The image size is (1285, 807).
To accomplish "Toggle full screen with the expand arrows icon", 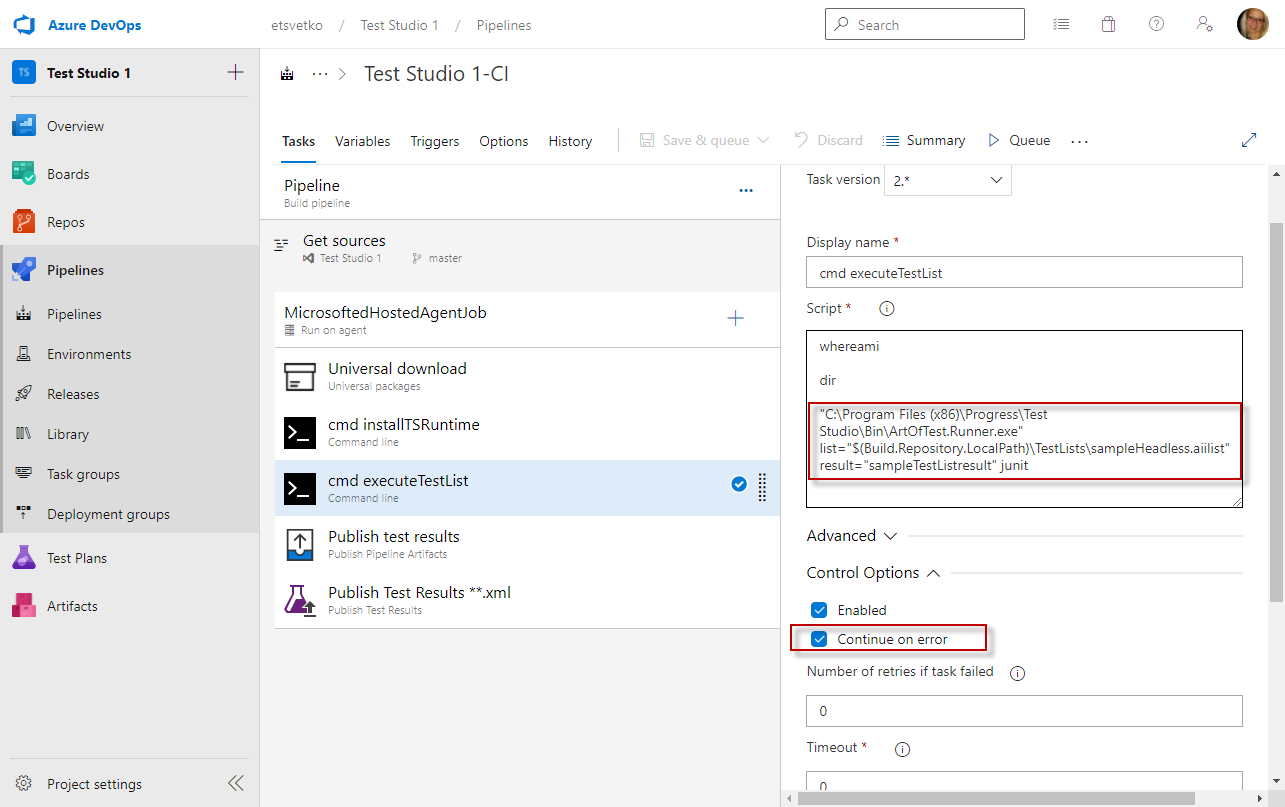I will coord(1249,141).
